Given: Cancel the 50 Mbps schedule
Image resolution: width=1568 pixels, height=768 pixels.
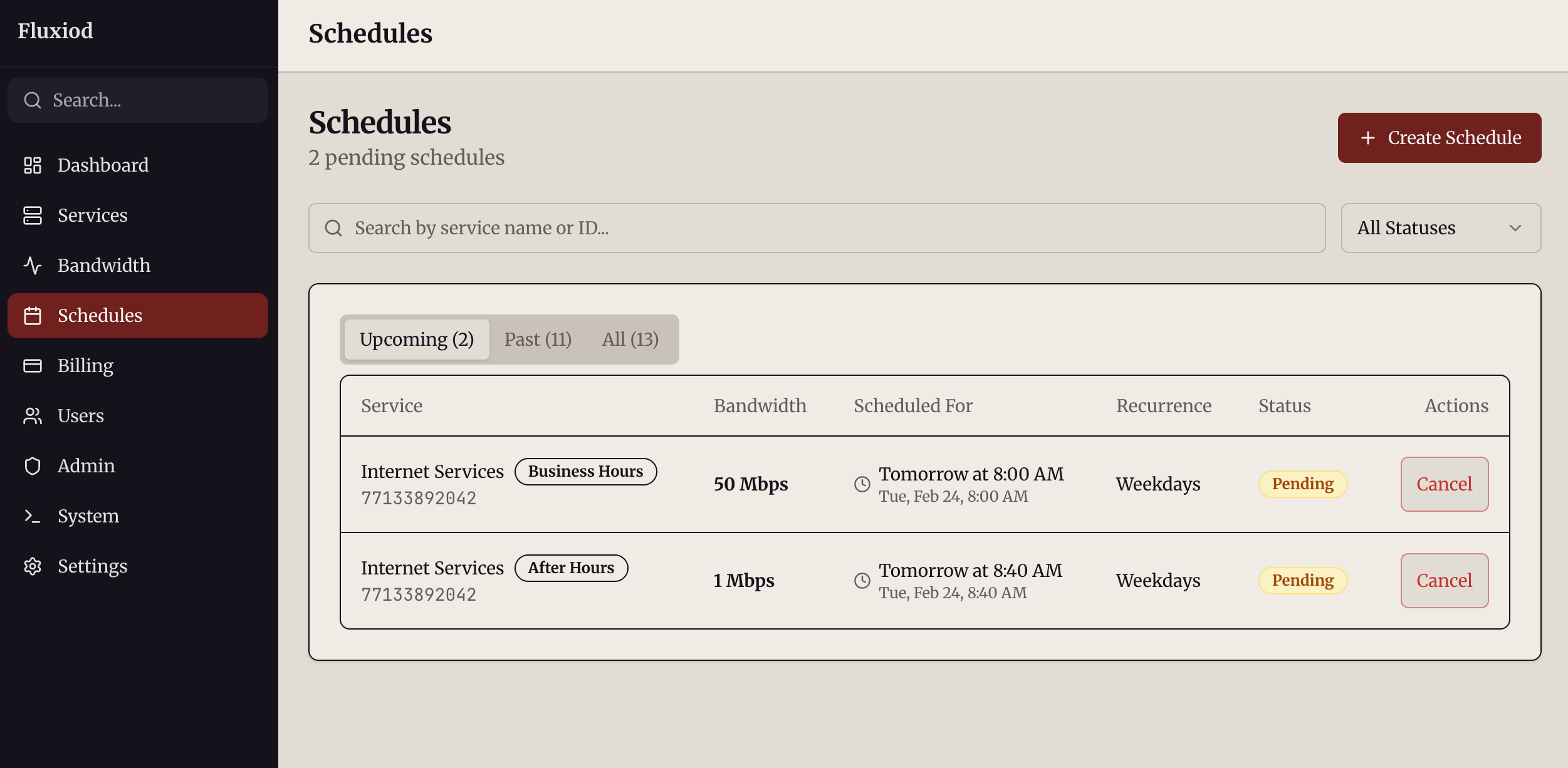Looking at the screenshot, I should click(1444, 484).
